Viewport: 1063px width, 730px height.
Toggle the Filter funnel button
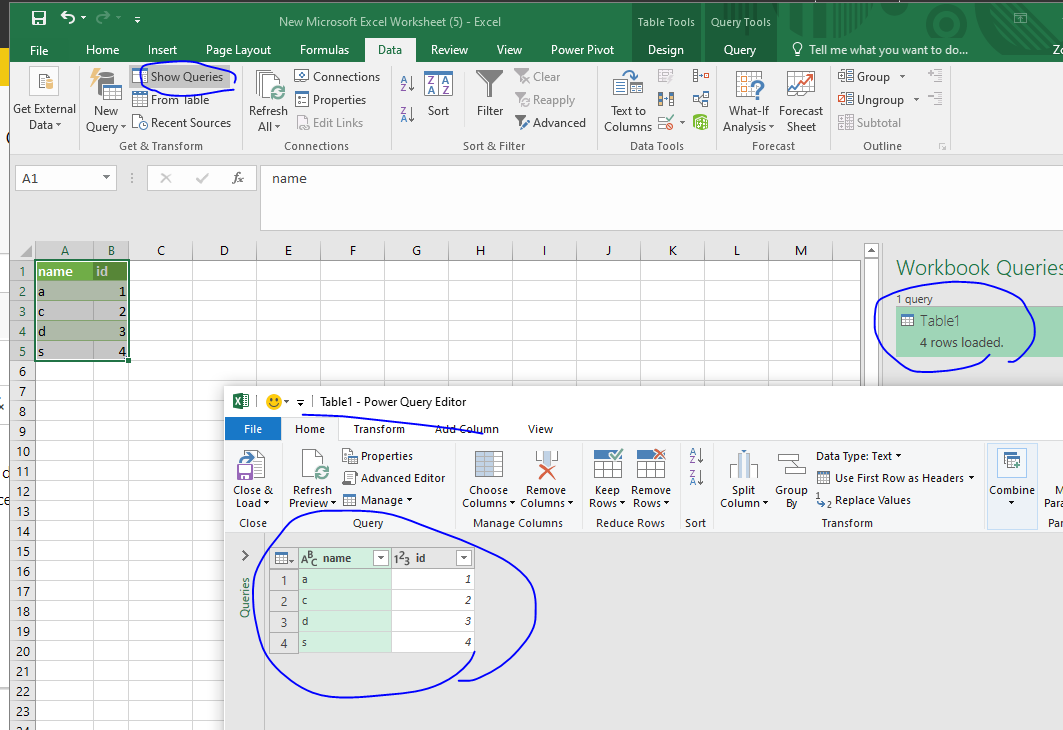pos(489,95)
